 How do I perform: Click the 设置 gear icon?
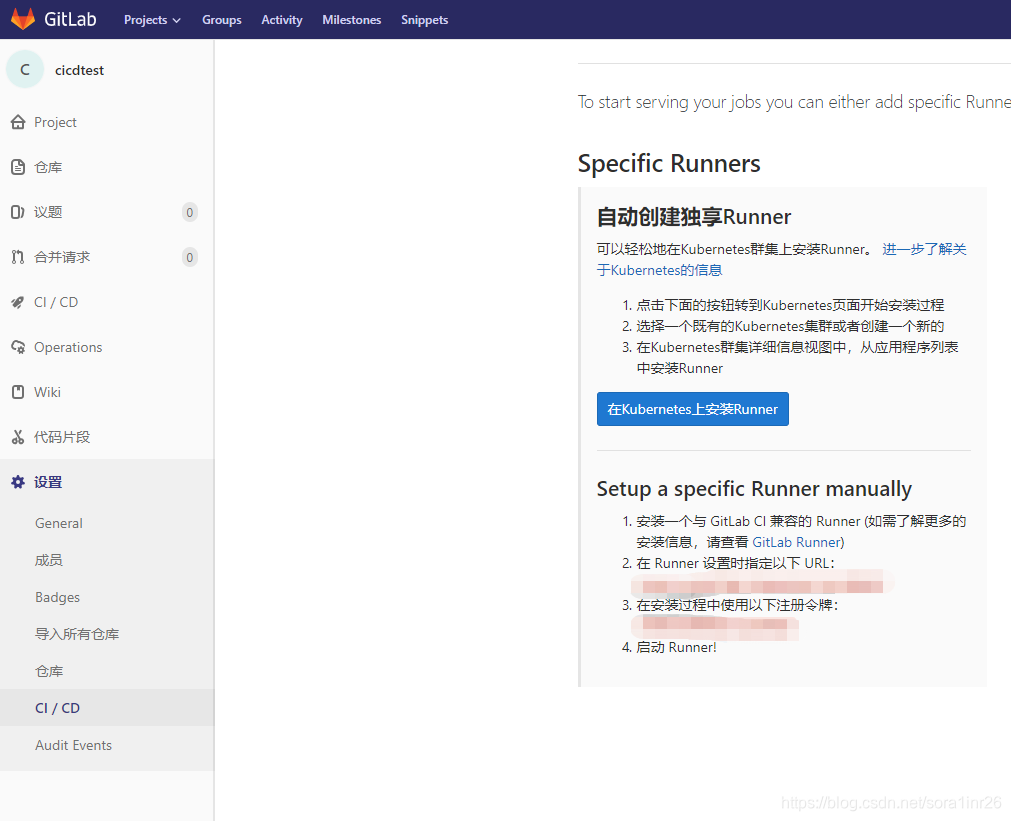(x=18, y=482)
